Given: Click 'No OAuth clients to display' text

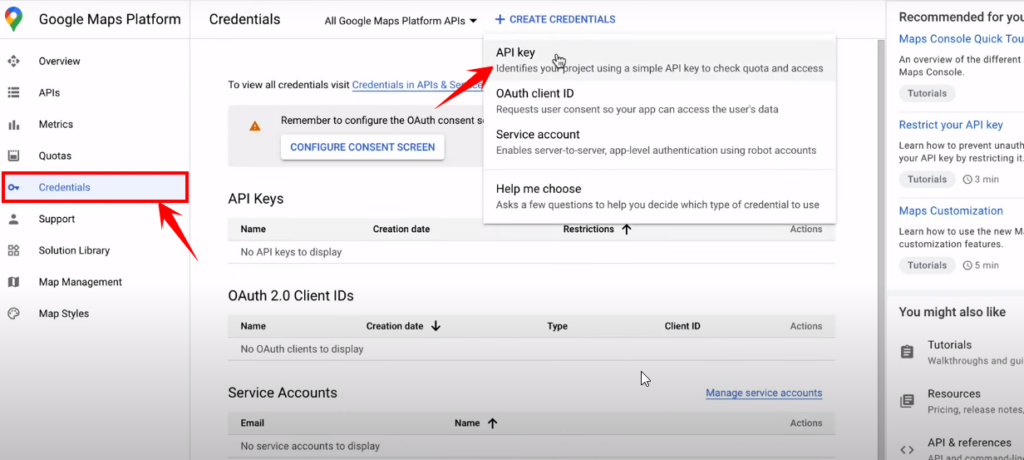Looking at the screenshot, I should pos(302,349).
